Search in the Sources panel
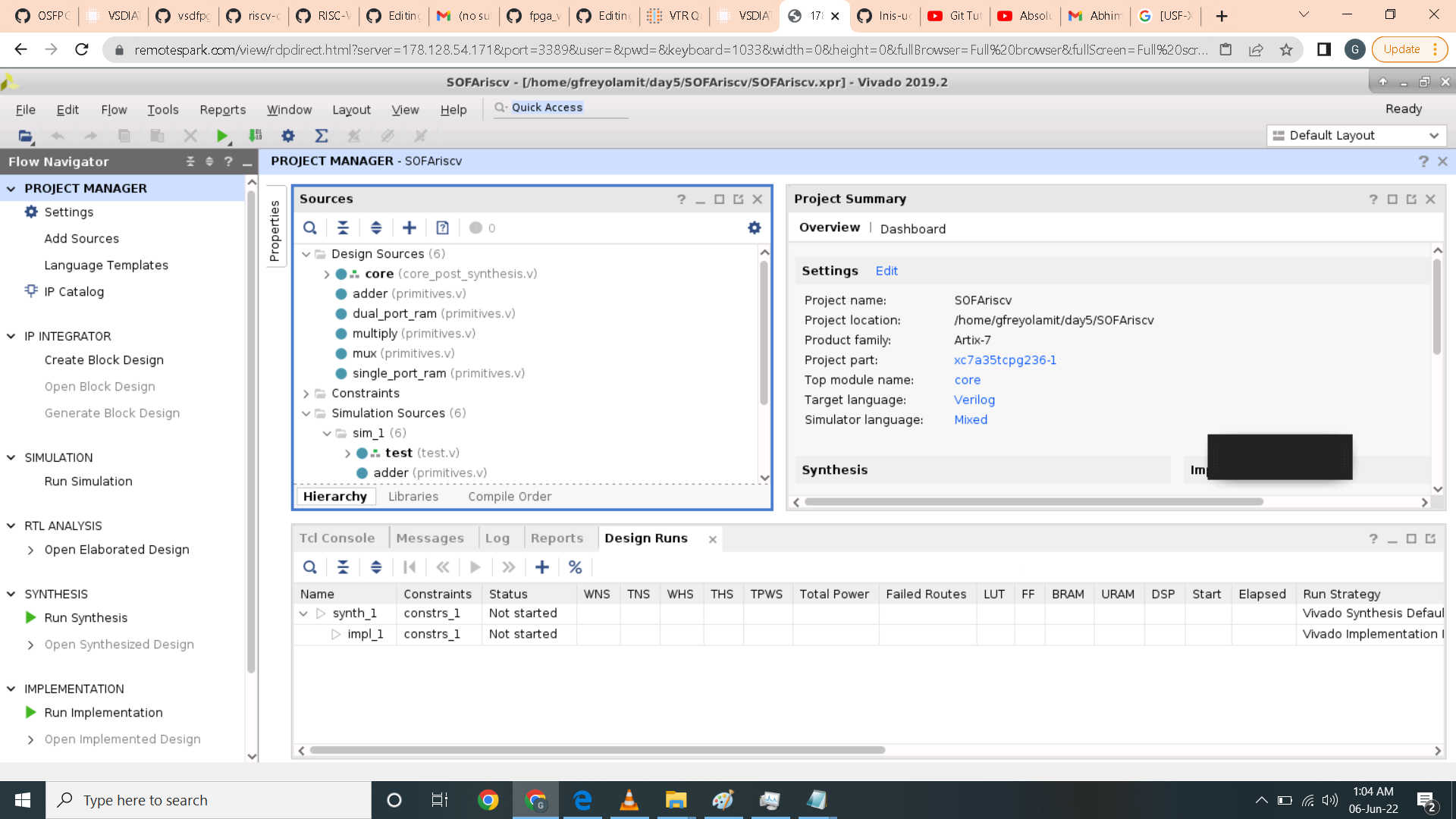This screenshot has height=819, width=1456. [310, 227]
